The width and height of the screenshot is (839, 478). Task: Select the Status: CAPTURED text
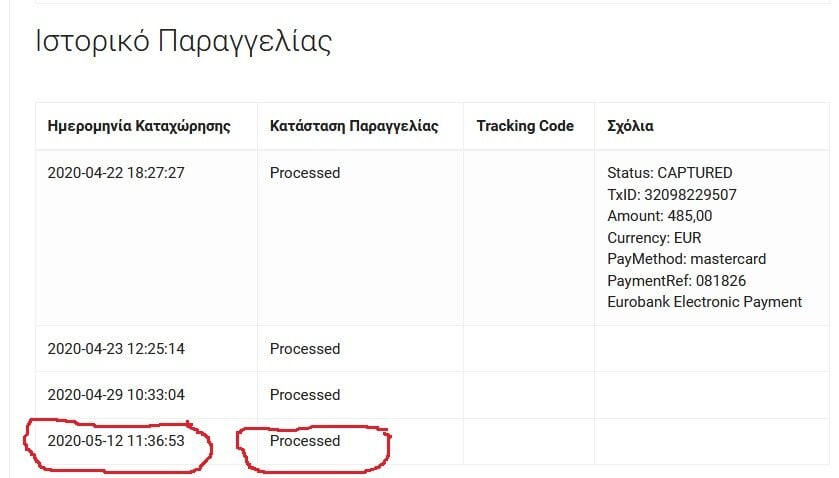(x=670, y=173)
